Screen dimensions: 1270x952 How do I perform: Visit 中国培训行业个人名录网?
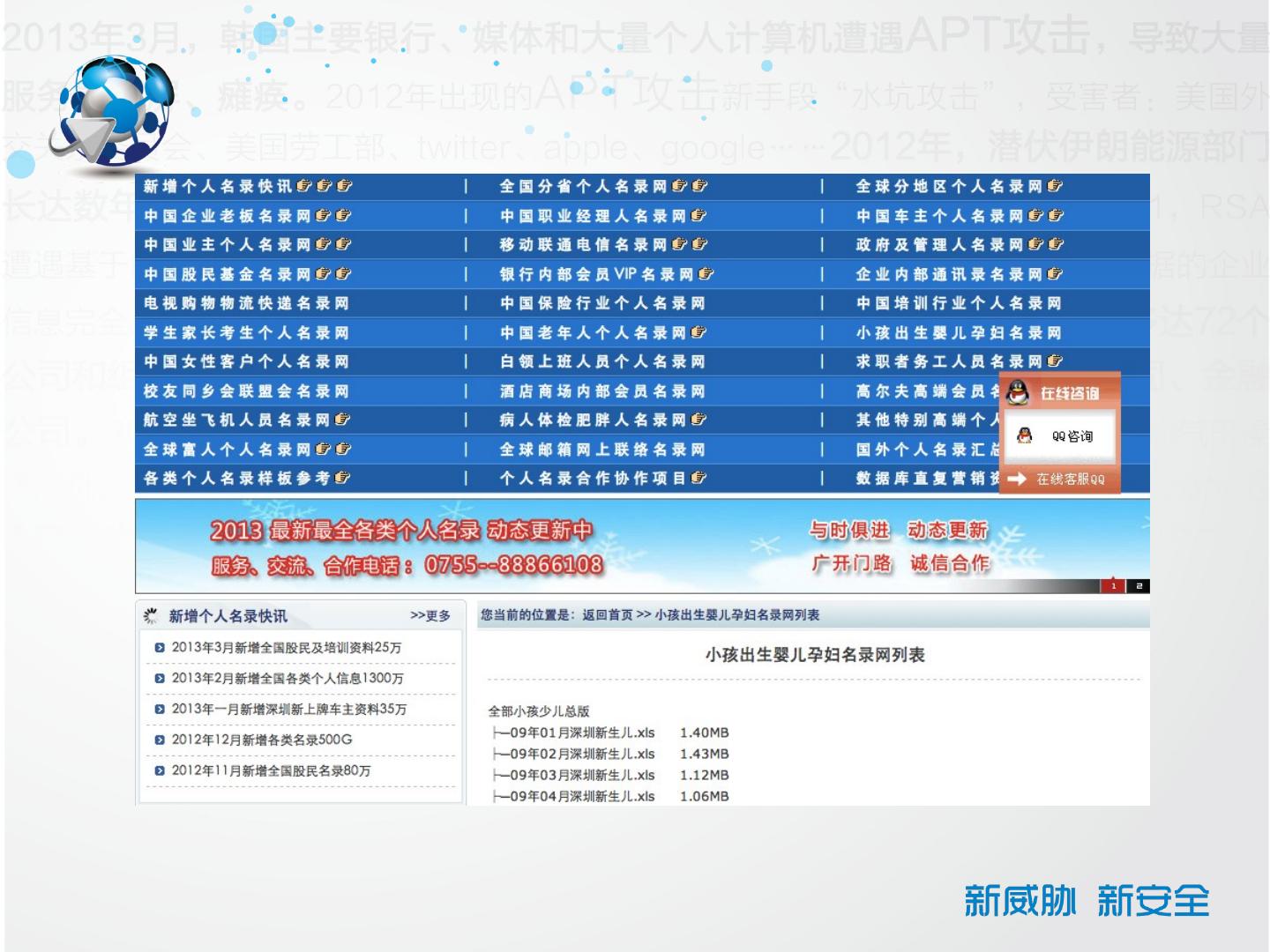pos(959,303)
